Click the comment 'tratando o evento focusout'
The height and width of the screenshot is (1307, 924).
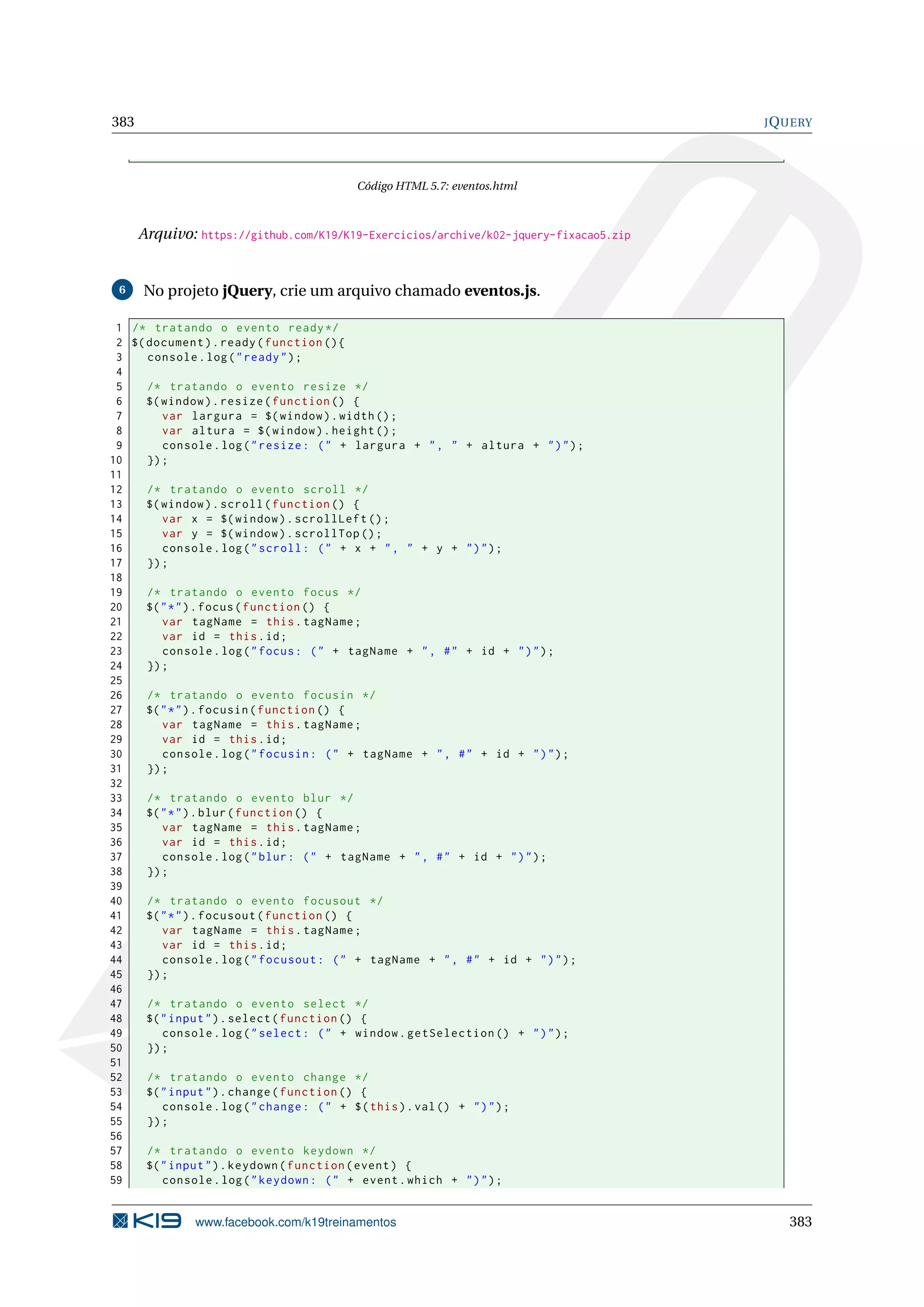pos(265,901)
